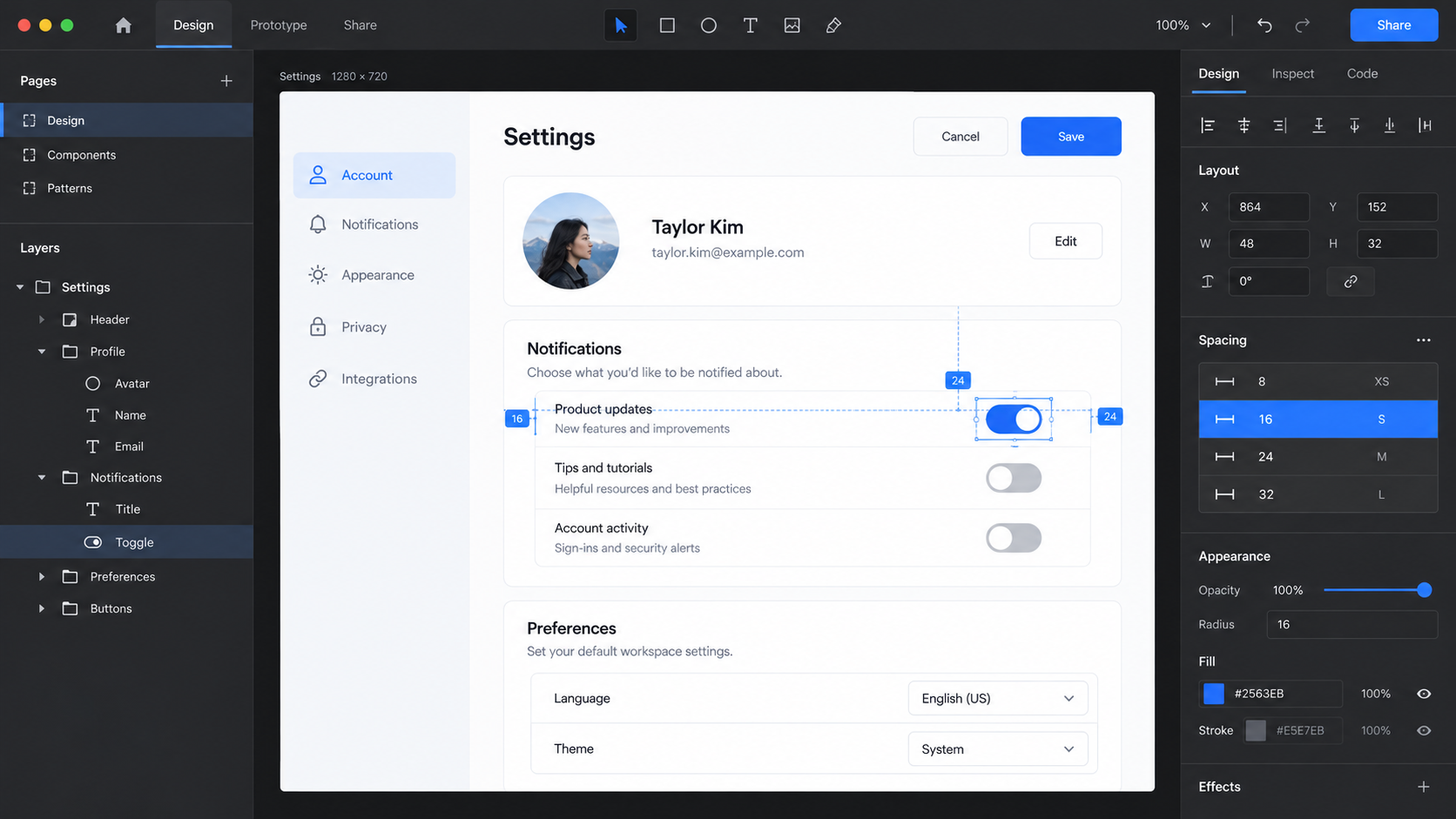Screen dimensions: 1456x819
Task: Select the Pen tool
Action: pos(833,25)
